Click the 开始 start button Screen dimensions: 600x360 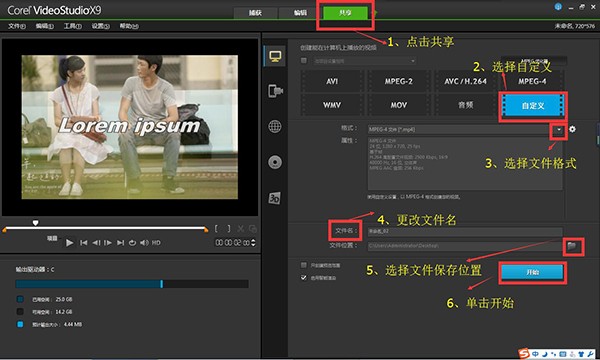[x=532, y=272]
